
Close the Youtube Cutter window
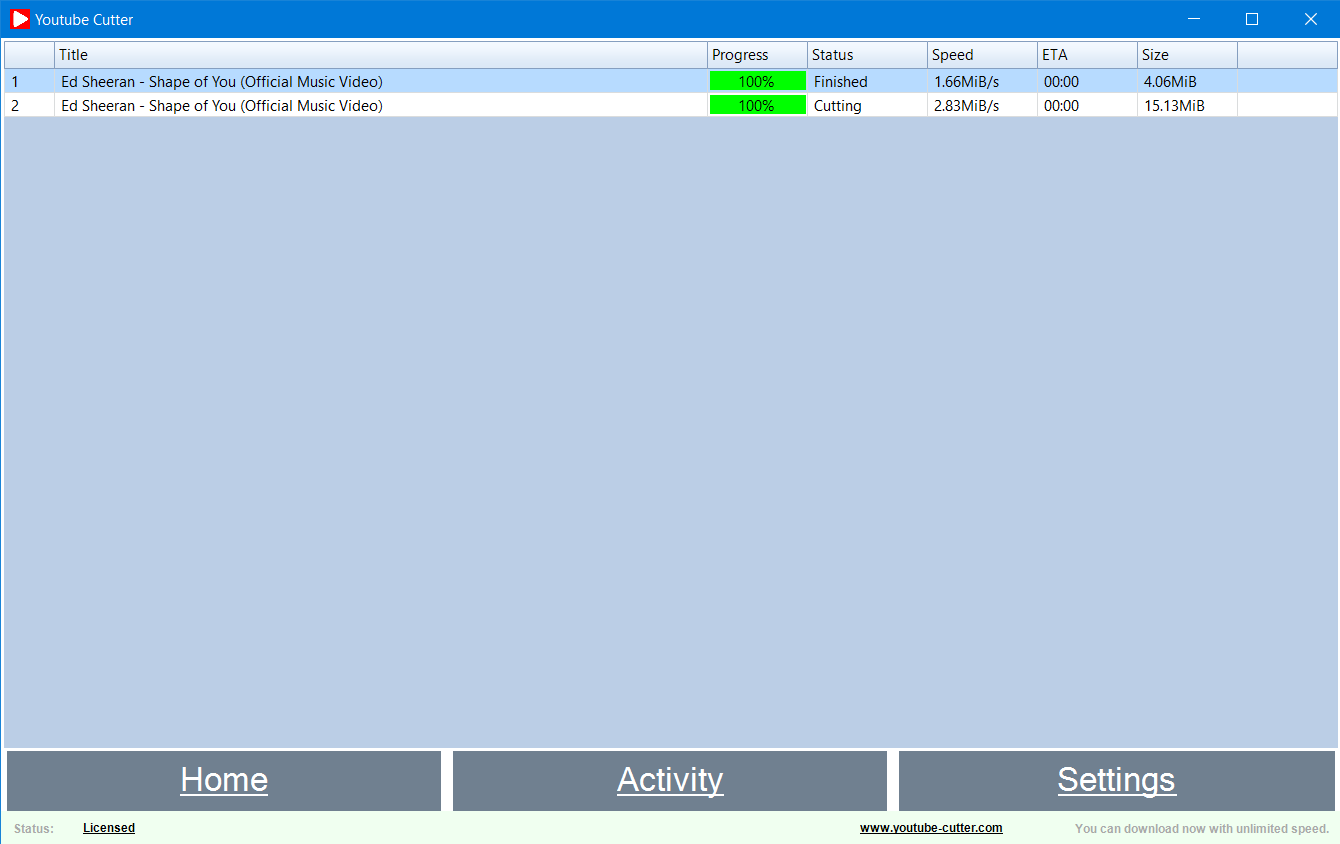1310,19
